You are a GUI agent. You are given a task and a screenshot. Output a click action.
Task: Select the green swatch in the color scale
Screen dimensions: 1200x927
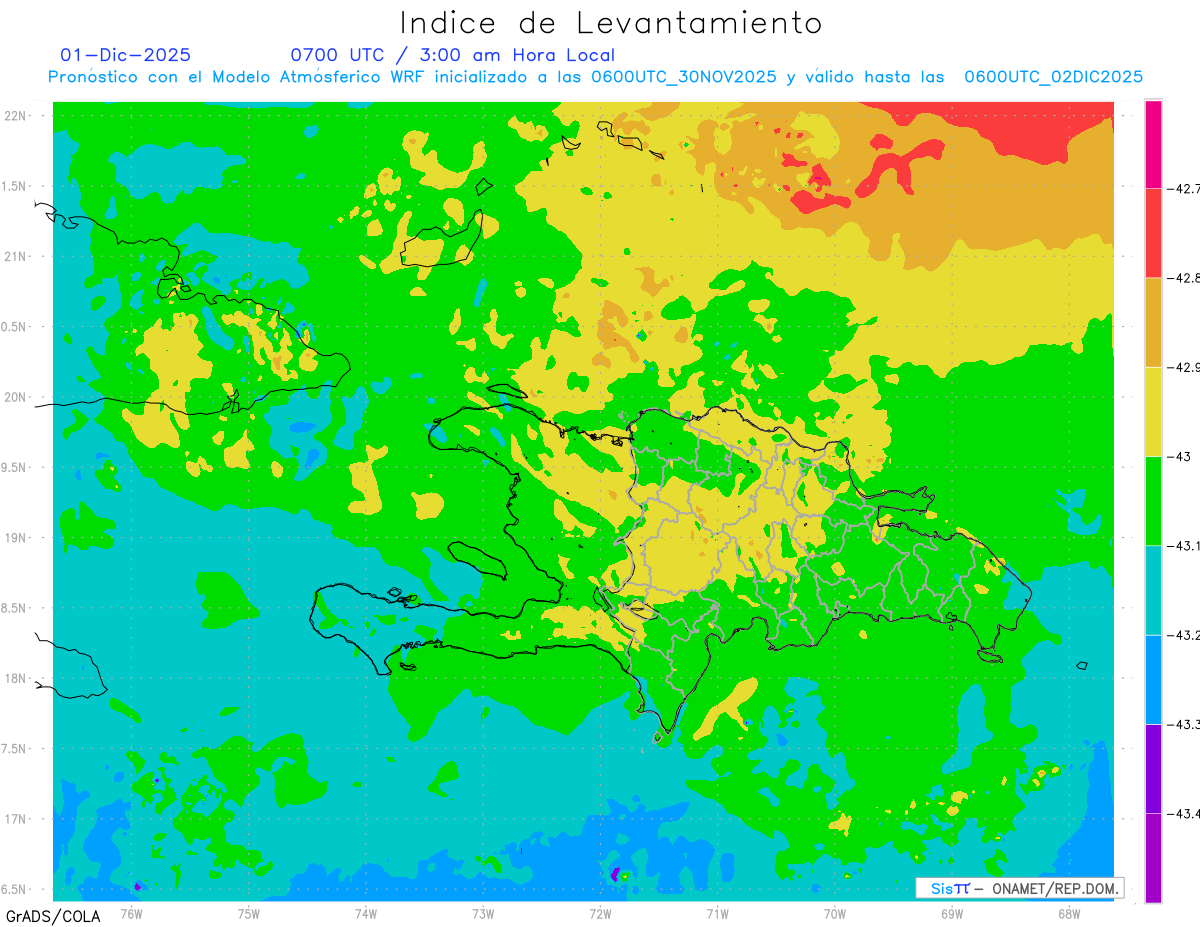click(x=1153, y=500)
